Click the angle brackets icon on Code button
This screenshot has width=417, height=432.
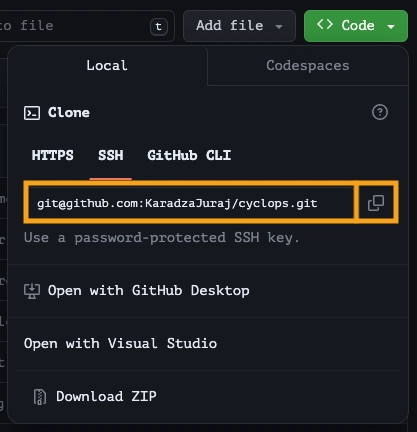click(x=325, y=24)
